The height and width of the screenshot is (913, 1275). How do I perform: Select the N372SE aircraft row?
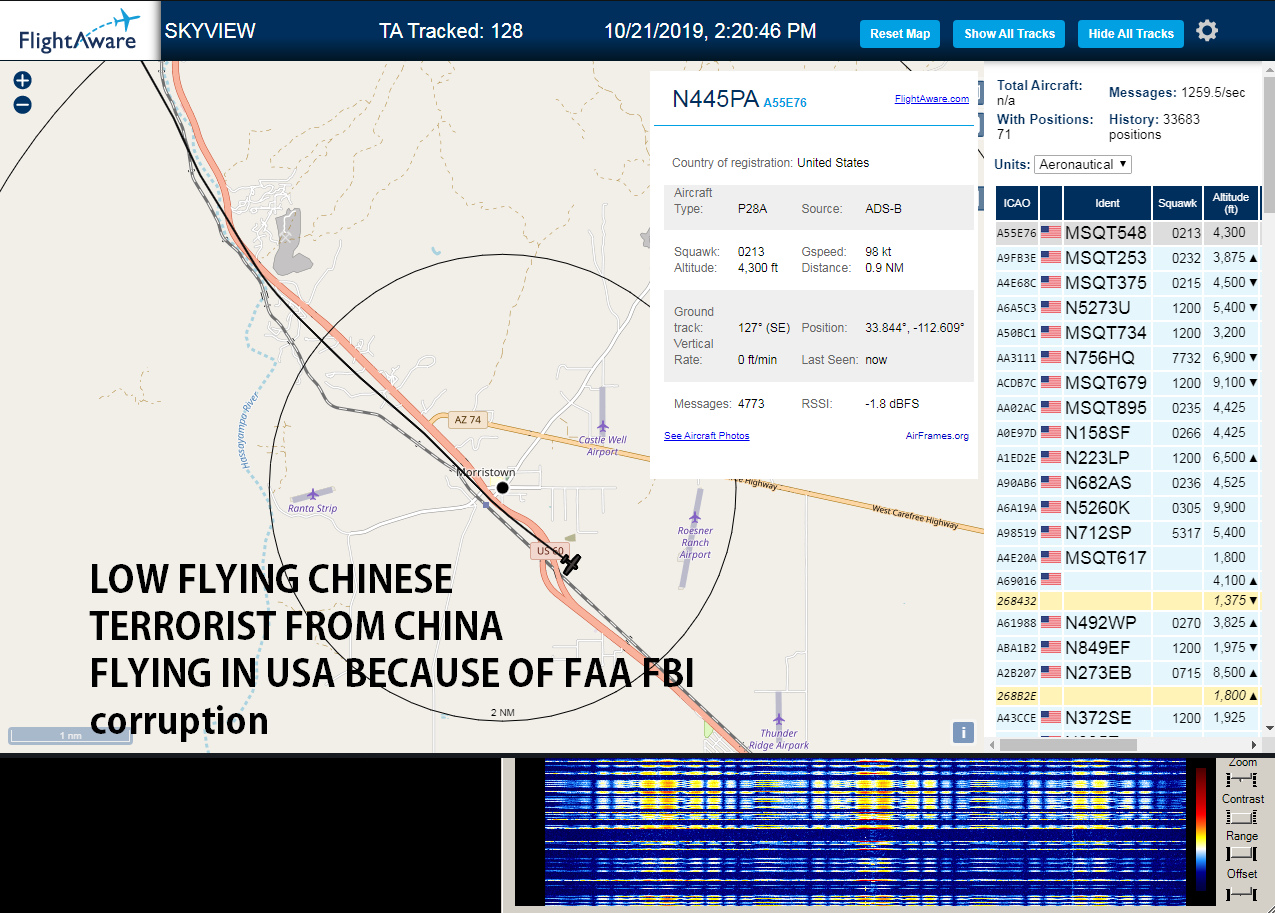tap(1128, 718)
